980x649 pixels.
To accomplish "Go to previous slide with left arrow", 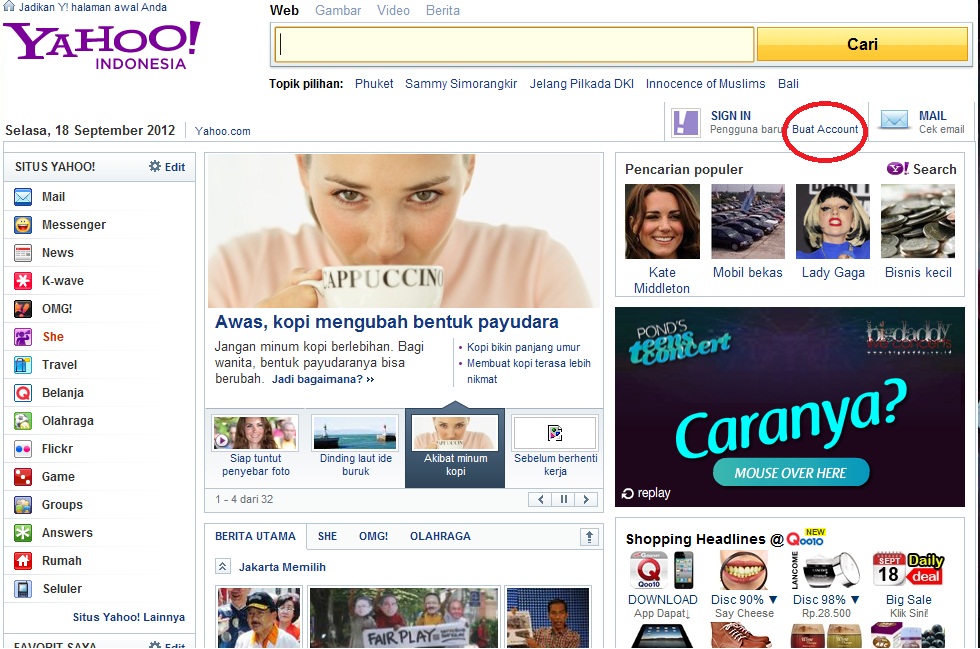I will coord(540,499).
